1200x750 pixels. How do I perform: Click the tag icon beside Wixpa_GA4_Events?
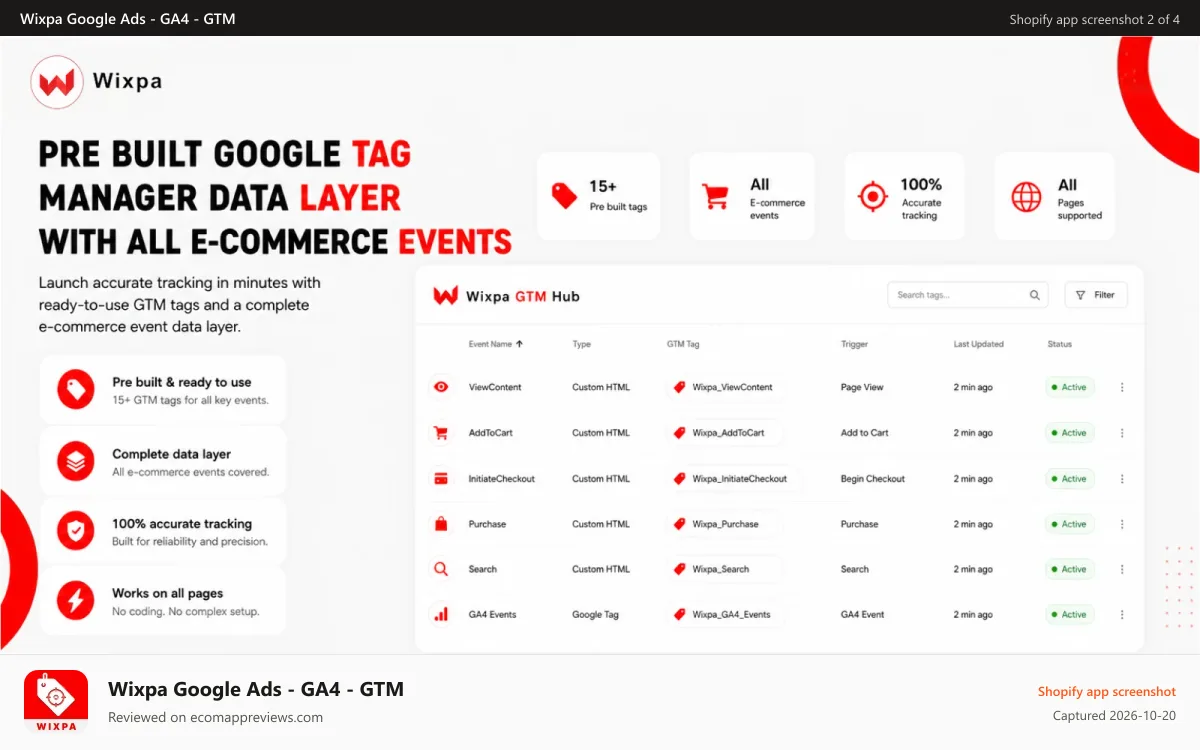680,614
